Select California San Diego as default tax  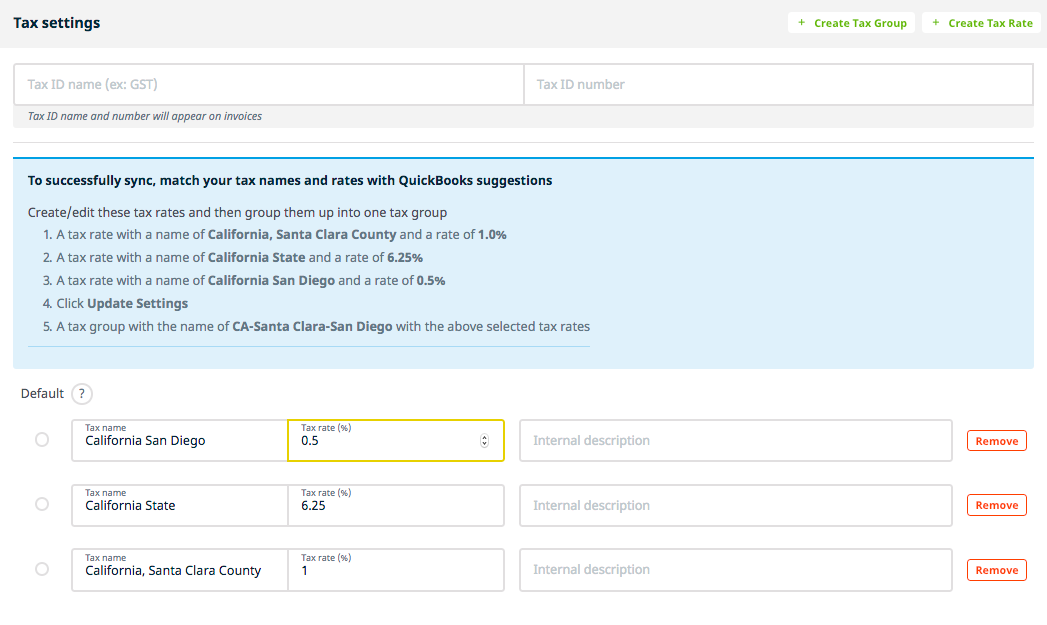[x=42, y=440]
